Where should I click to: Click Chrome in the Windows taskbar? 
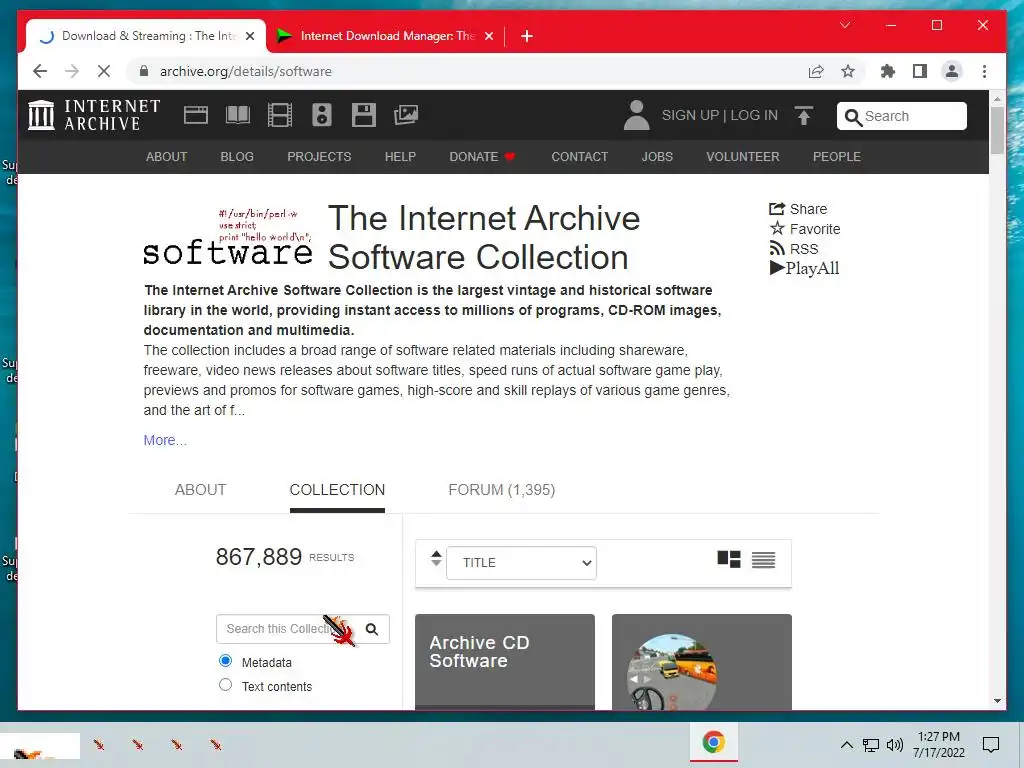pos(714,743)
